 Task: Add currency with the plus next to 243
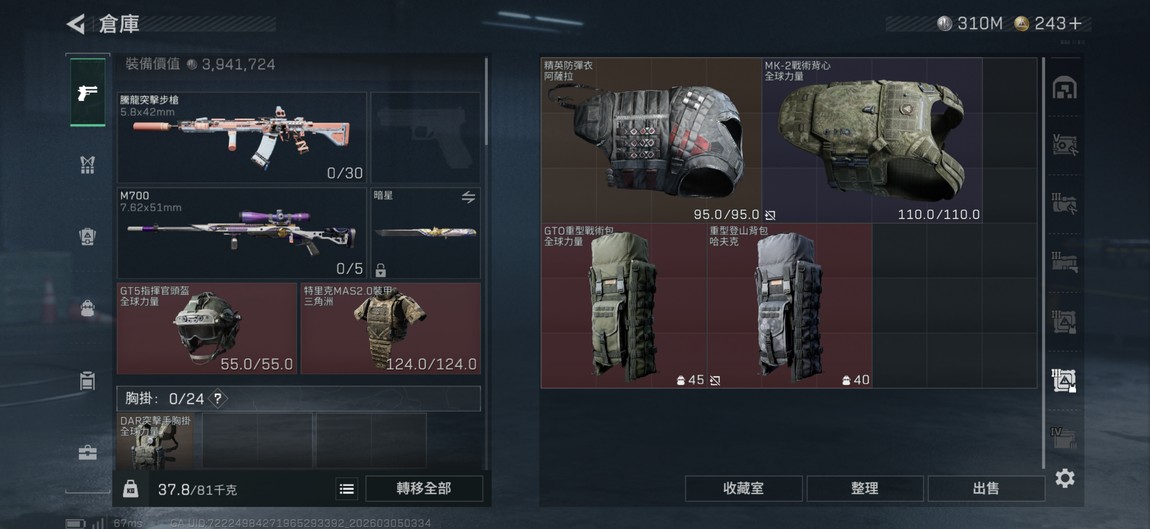point(1075,23)
